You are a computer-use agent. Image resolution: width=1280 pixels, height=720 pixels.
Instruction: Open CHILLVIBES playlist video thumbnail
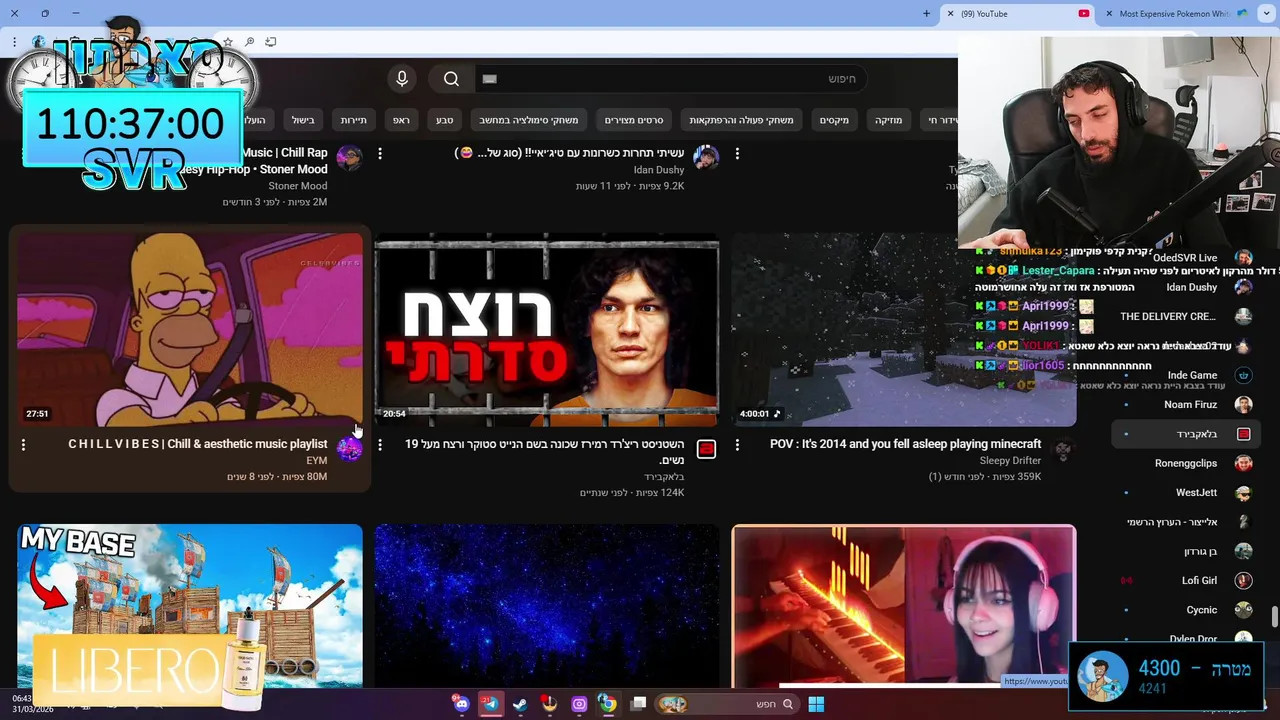pos(190,330)
